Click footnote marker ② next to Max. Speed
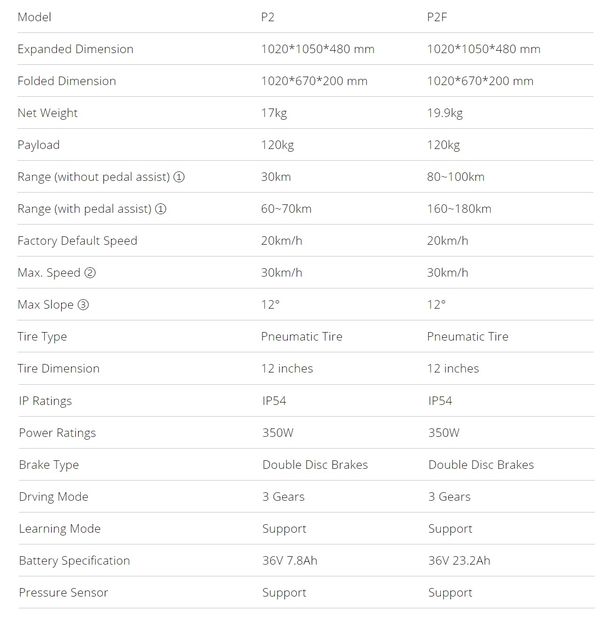Viewport: 600px width, 621px height. click(x=90, y=273)
